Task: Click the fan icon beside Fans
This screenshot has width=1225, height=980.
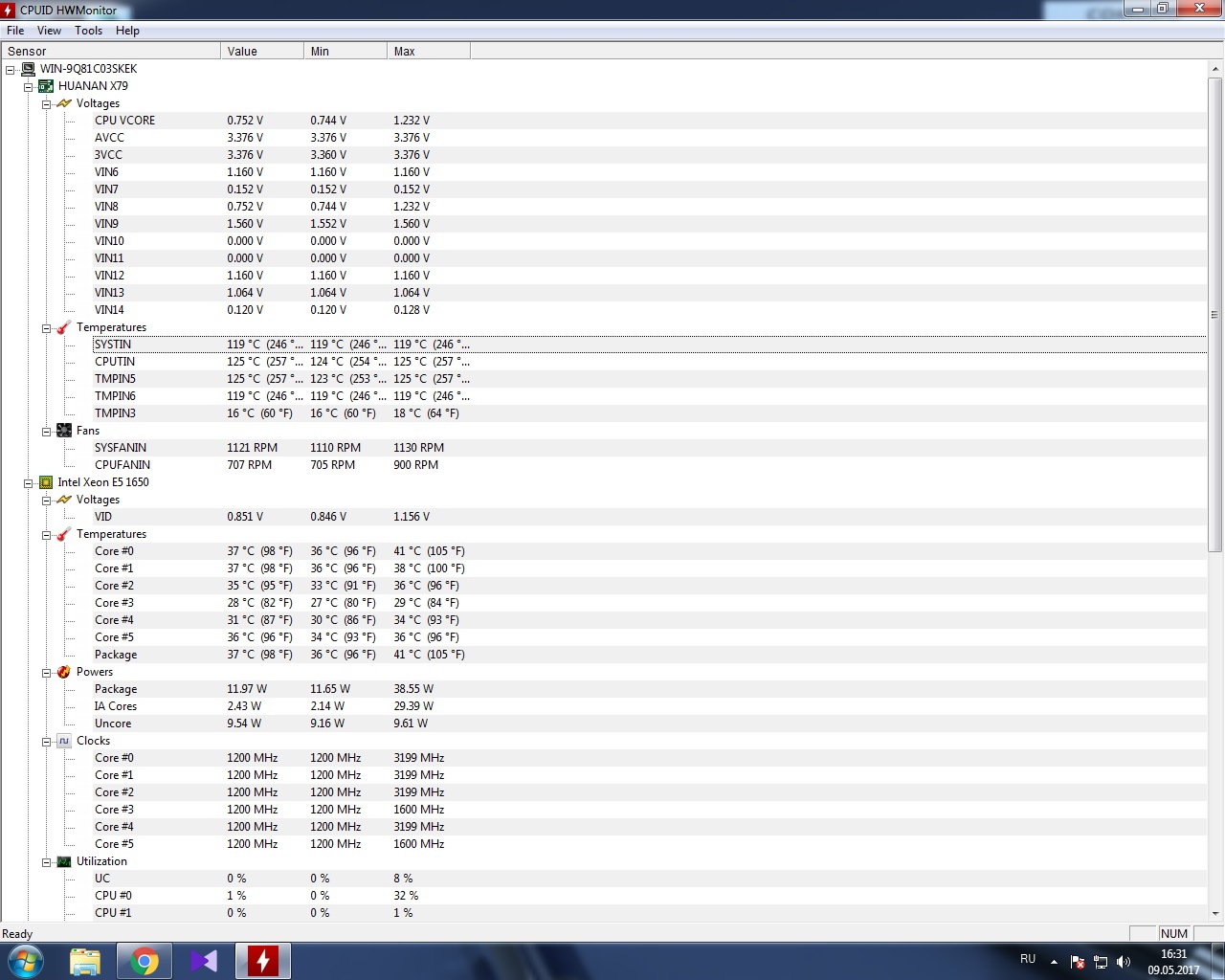Action: point(64,431)
